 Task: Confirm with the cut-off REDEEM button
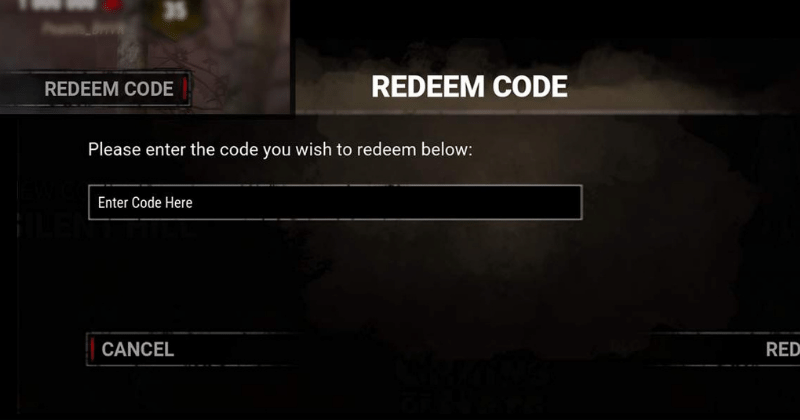(782, 349)
